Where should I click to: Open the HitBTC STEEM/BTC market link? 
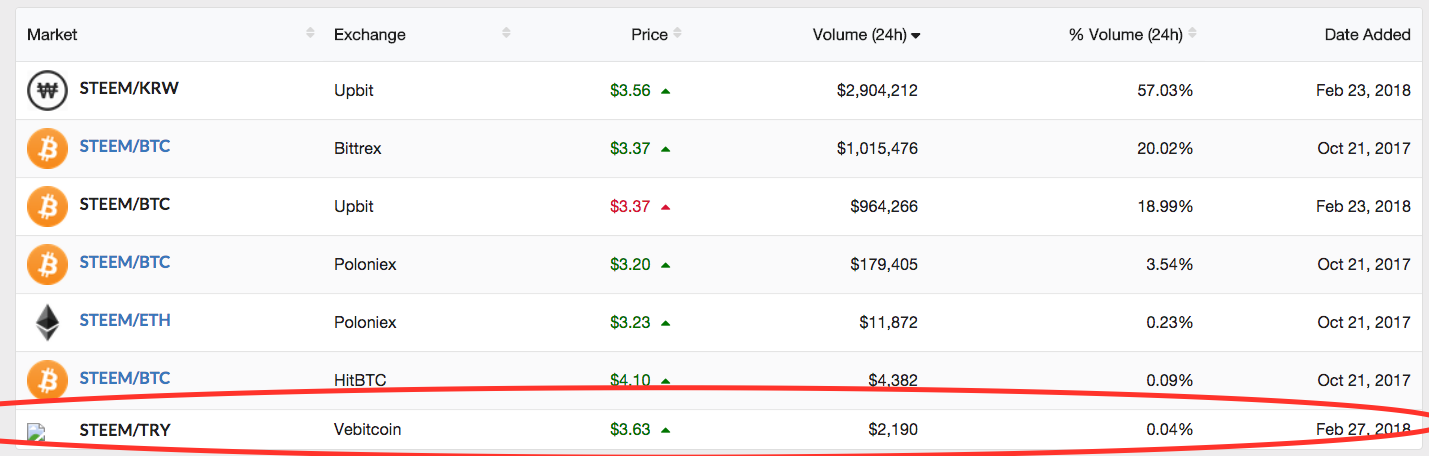tap(125, 379)
